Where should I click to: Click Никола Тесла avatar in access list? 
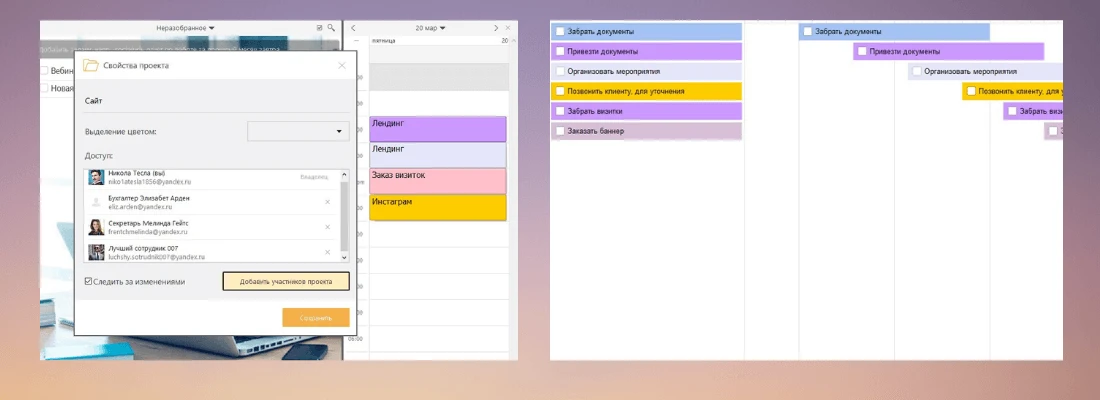pos(96,177)
